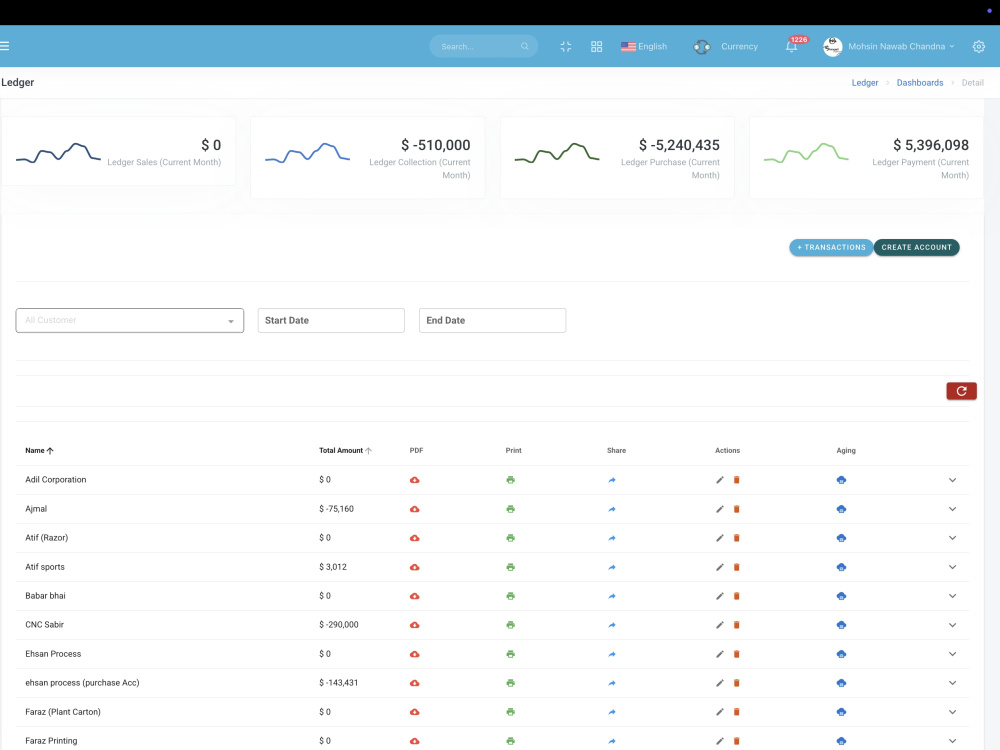Share Faraz (Plant Carton) ledger
The height and width of the screenshot is (750, 1000).
pos(612,712)
